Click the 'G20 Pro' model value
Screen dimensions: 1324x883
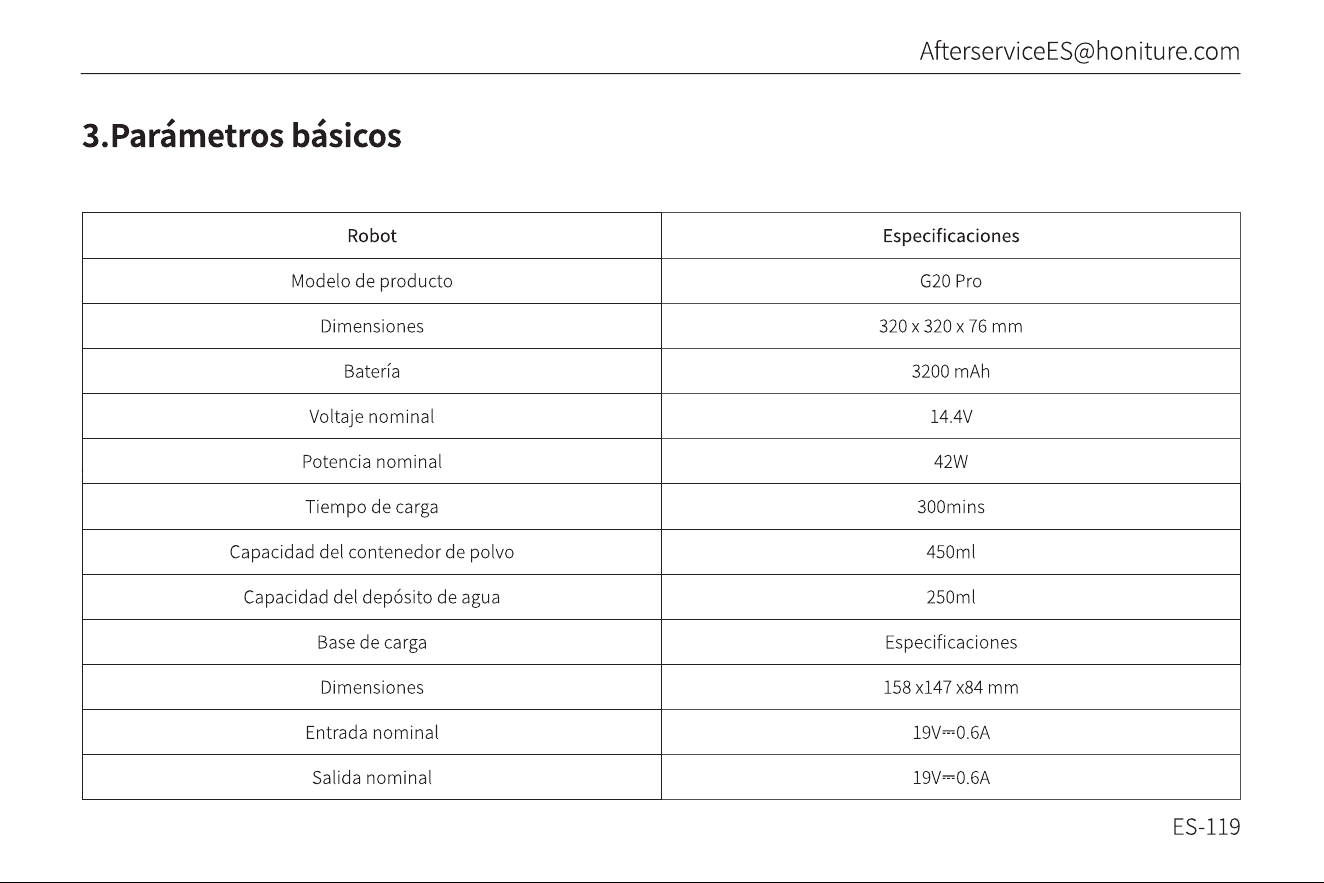pos(951,281)
